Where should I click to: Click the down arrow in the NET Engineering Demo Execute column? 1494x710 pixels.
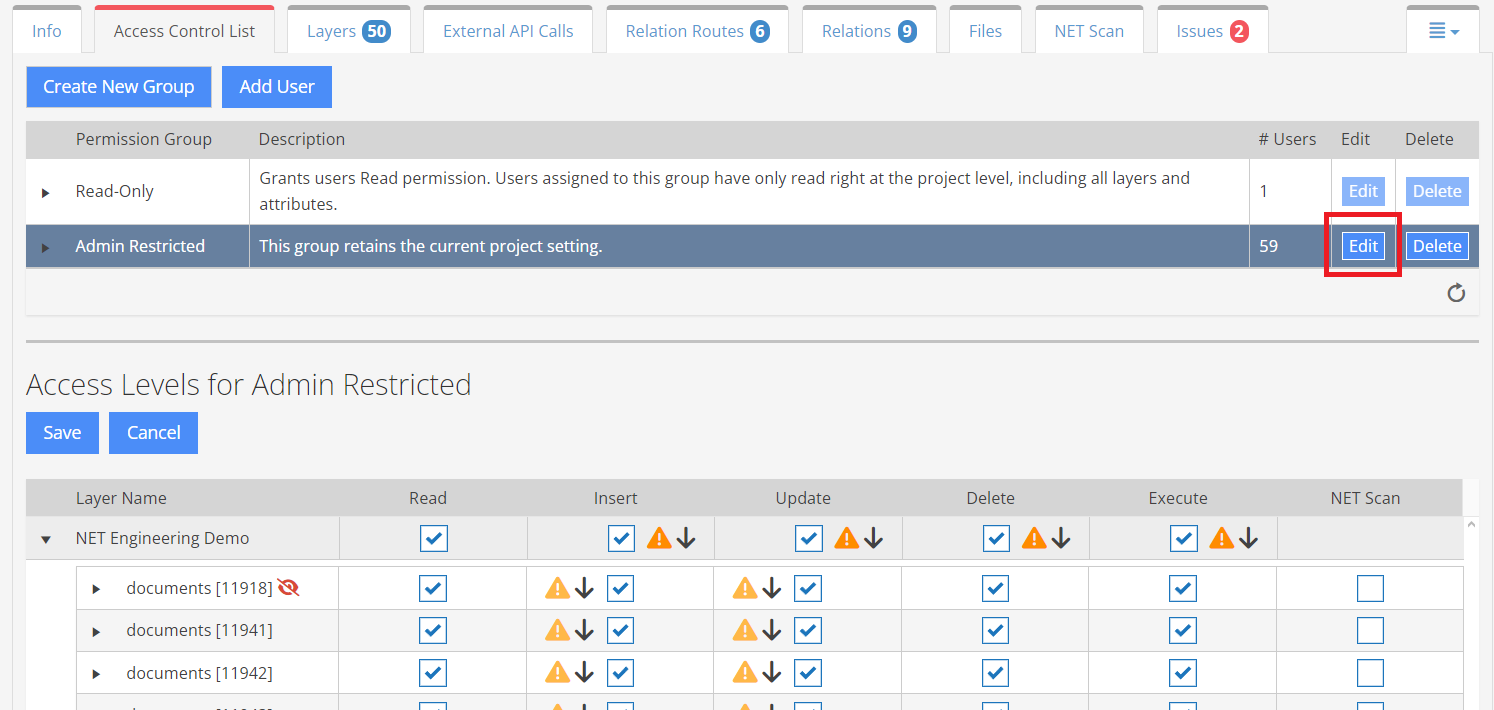(1249, 538)
